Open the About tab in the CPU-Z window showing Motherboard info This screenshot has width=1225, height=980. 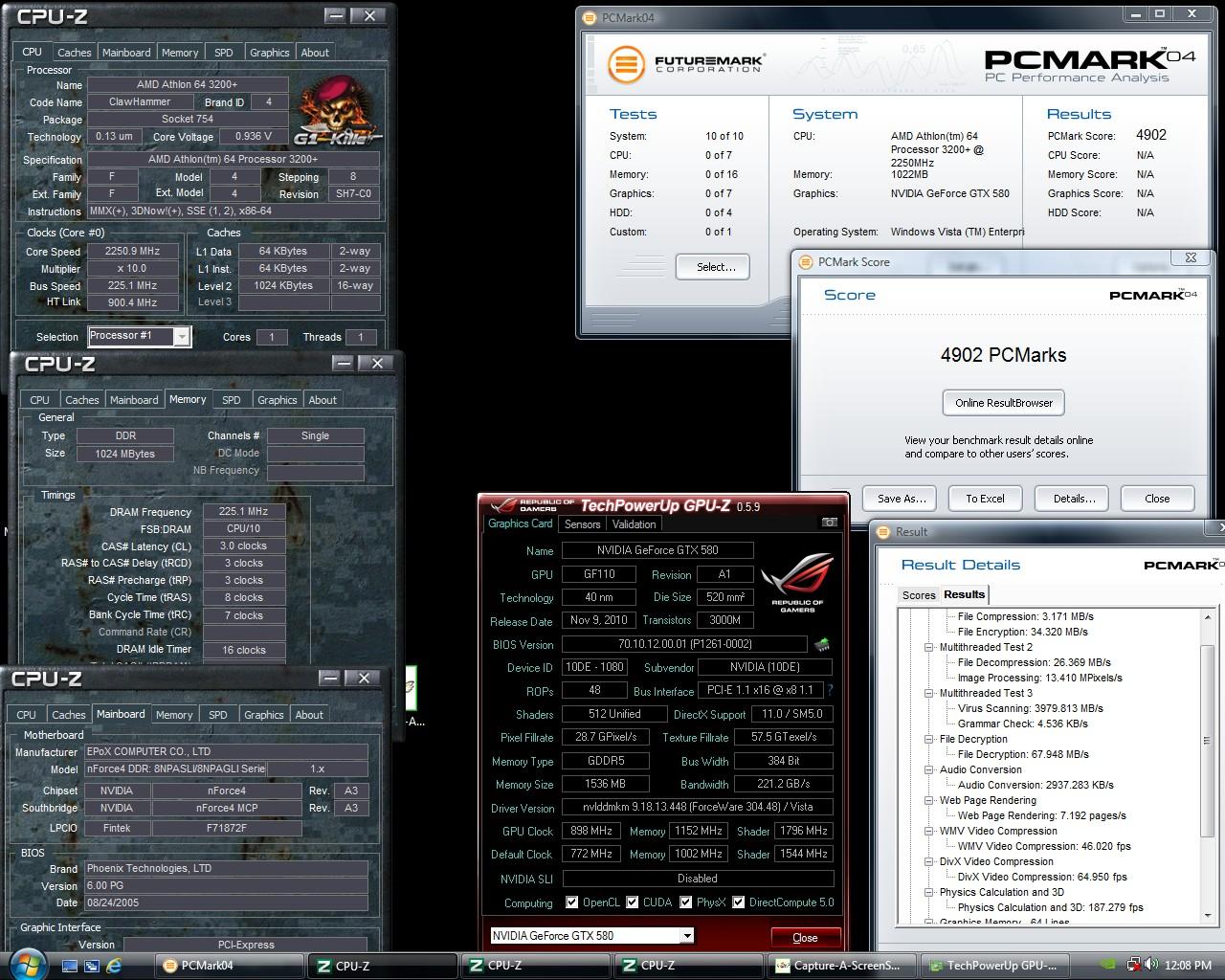[309, 715]
